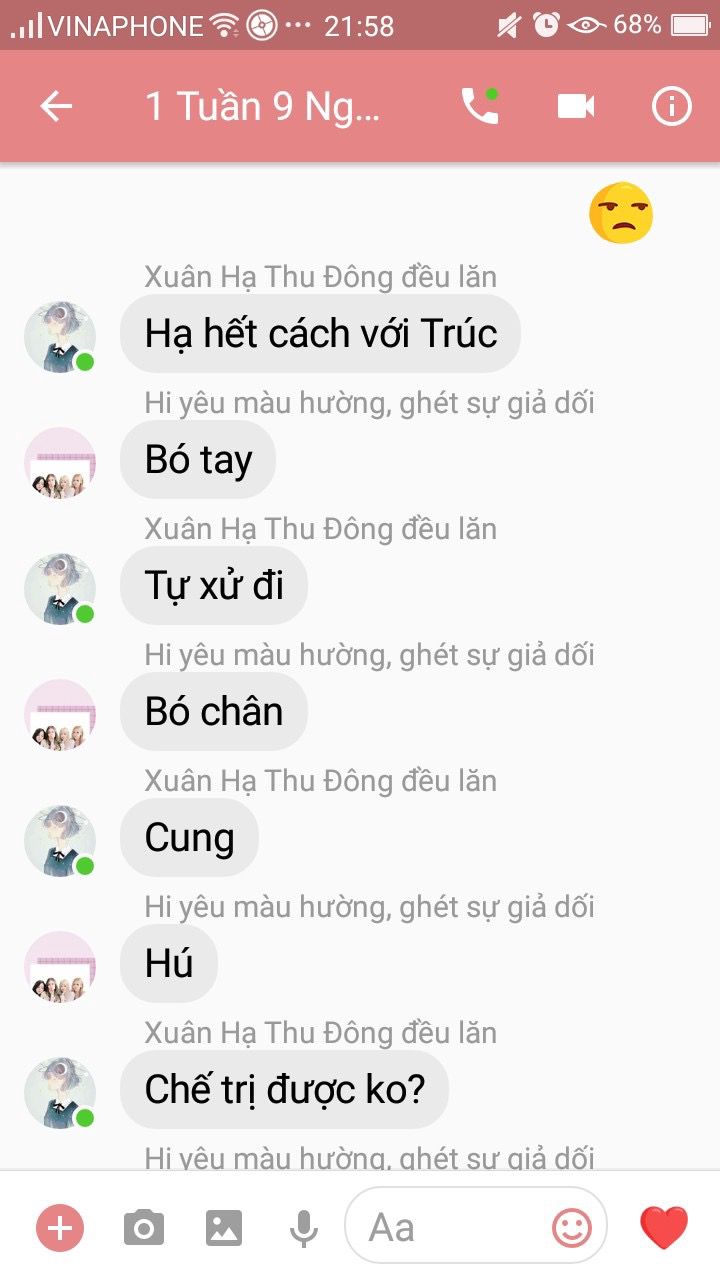Image resolution: width=720 pixels, height=1280 pixels.
Task: Open more actions plus button
Action: (60, 1227)
